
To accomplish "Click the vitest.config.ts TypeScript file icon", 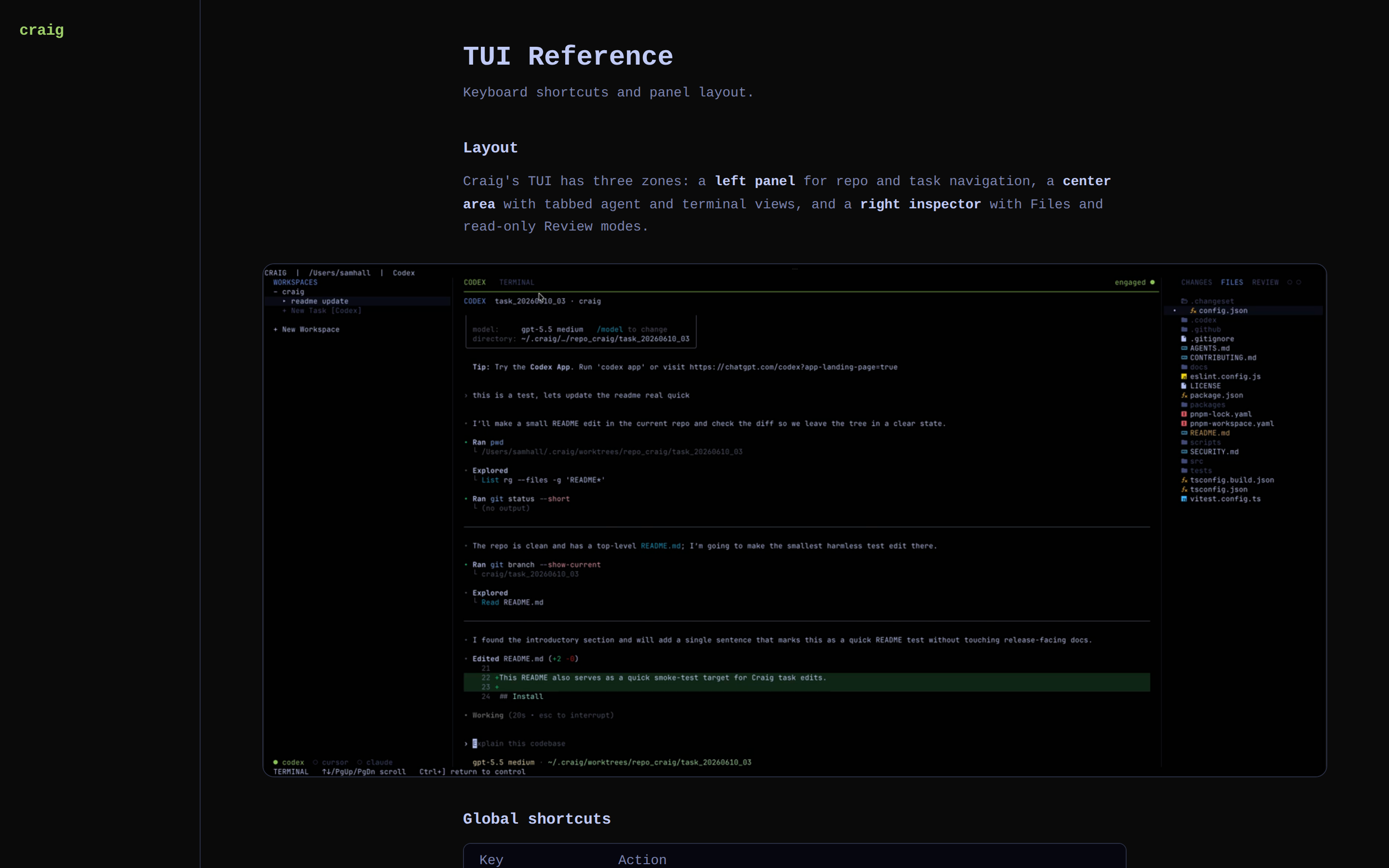I will coord(1184,499).
